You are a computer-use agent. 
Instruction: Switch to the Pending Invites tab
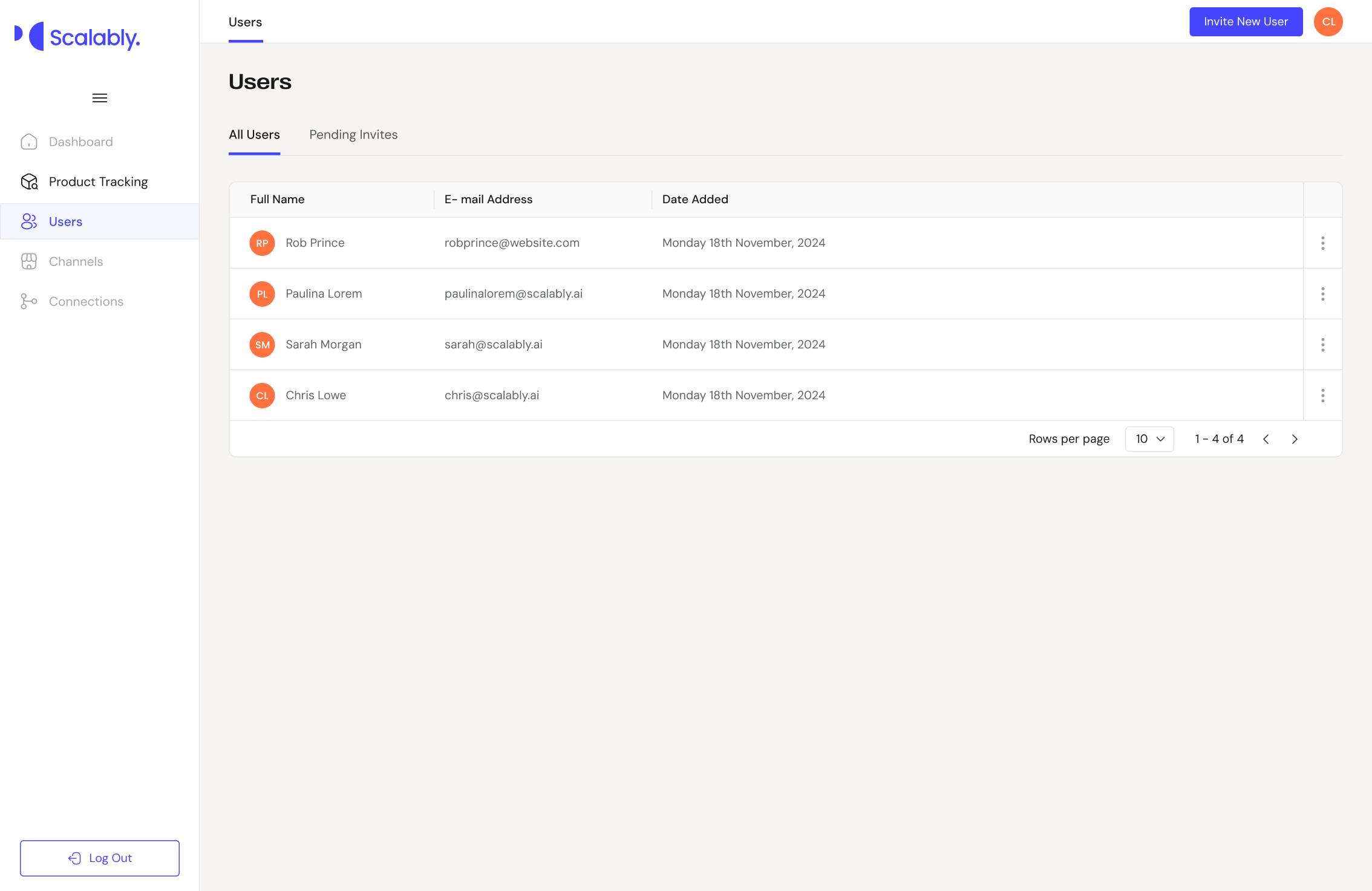(x=353, y=135)
